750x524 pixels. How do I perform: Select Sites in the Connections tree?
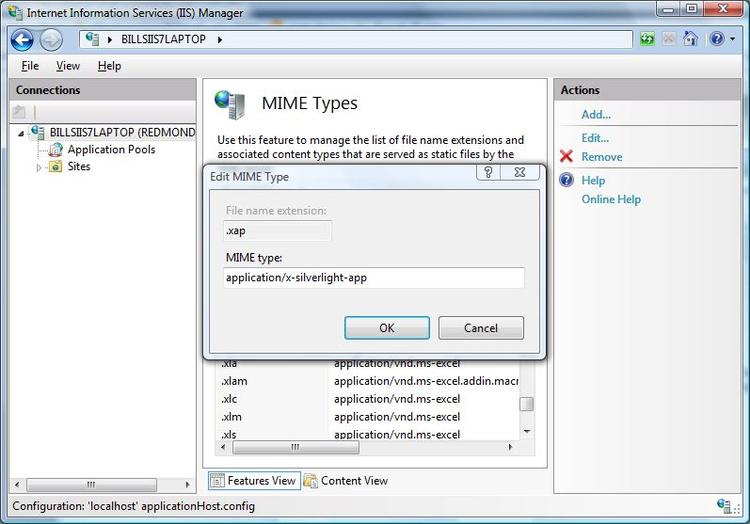[79, 166]
